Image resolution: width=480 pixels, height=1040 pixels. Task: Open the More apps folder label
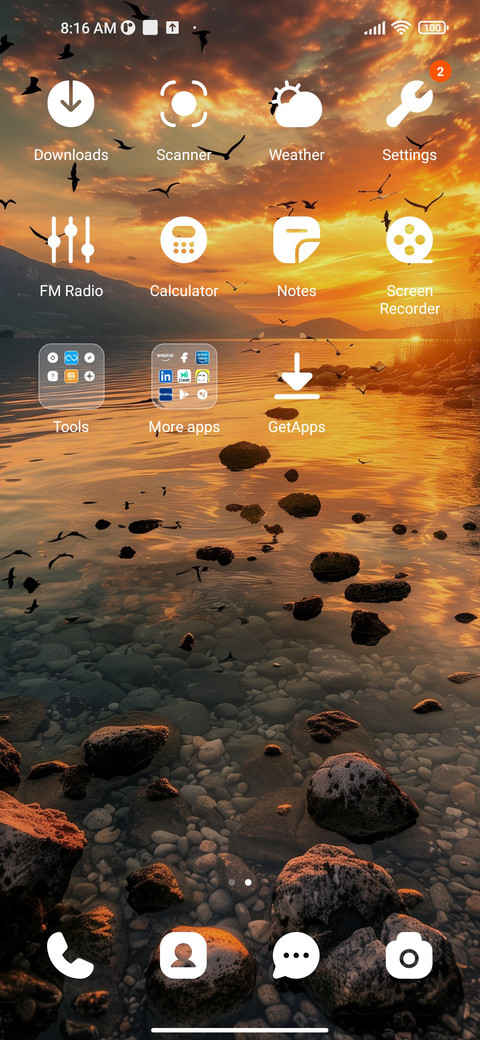(x=184, y=427)
